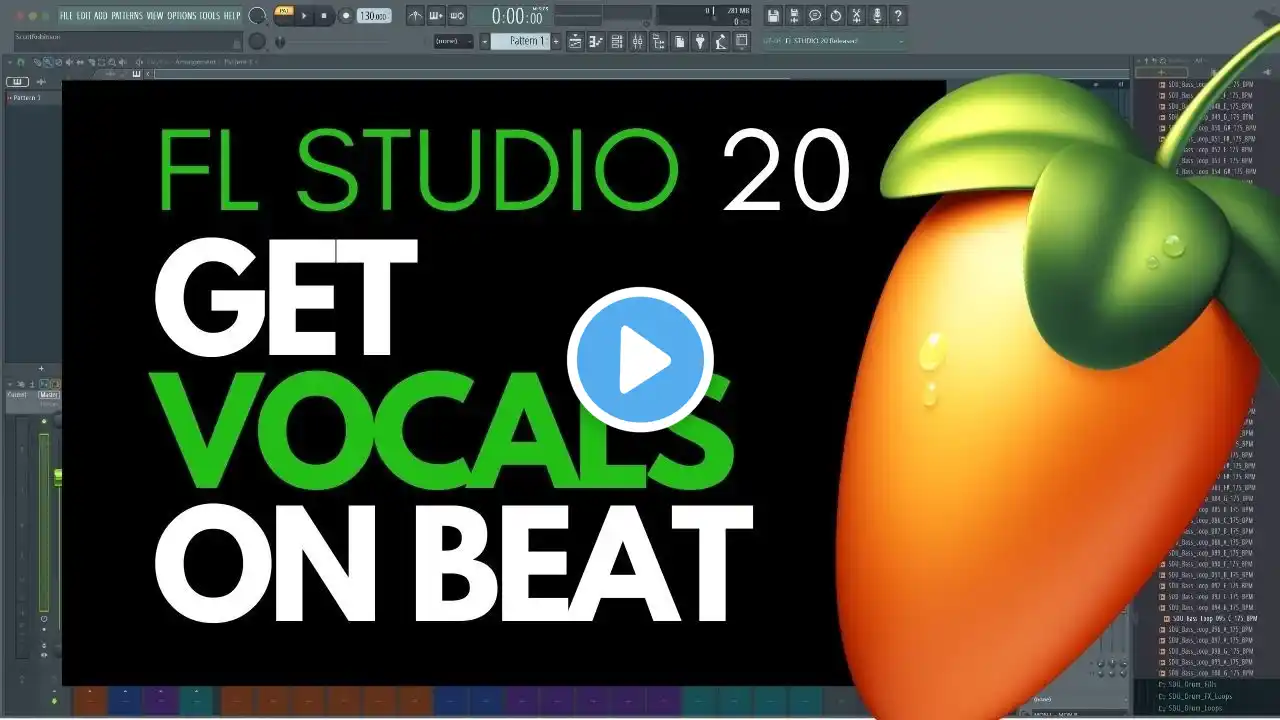Click the transport Play button
Viewport: 1280px width, 720px height.
coord(305,16)
